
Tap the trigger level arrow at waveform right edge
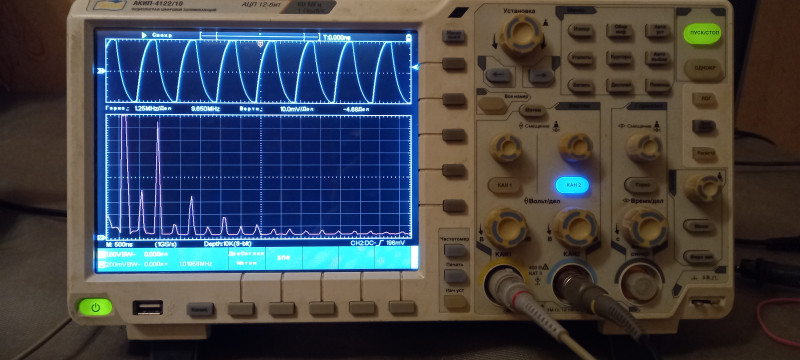coord(415,67)
